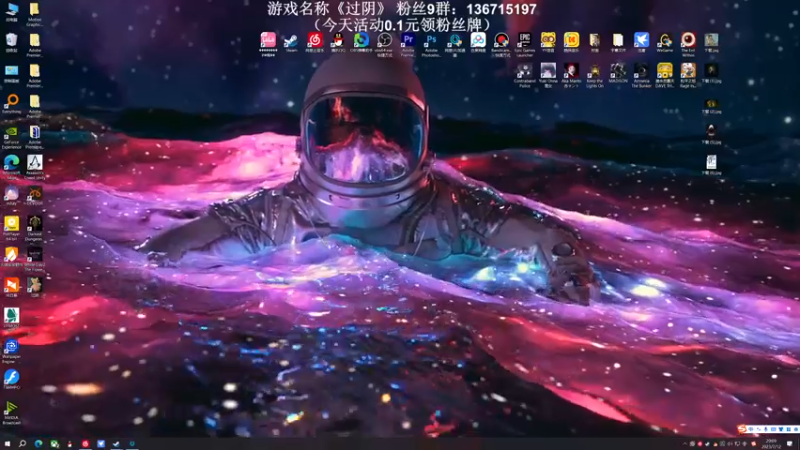Click the taskbar clock and date
The width and height of the screenshot is (800, 450).
[771, 444]
